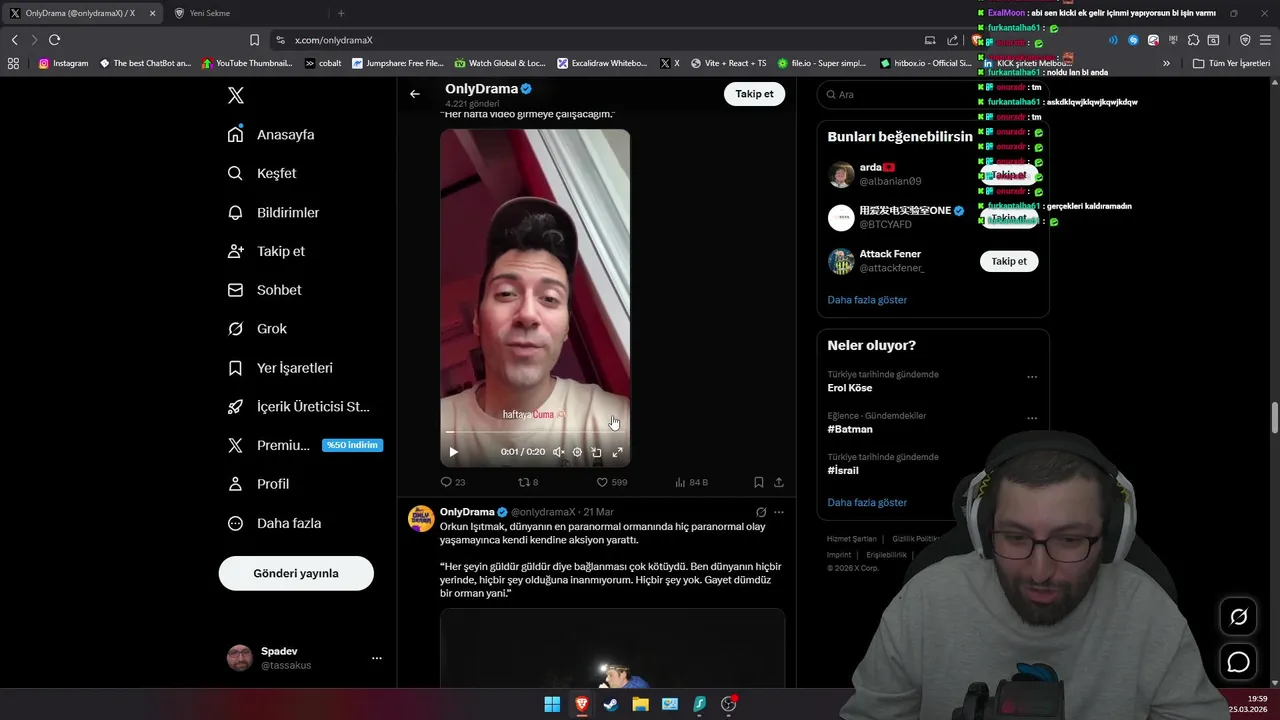The width and height of the screenshot is (1280, 720).
Task: Open Excalidraw Whiteboard bookmark
Action: [603, 63]
